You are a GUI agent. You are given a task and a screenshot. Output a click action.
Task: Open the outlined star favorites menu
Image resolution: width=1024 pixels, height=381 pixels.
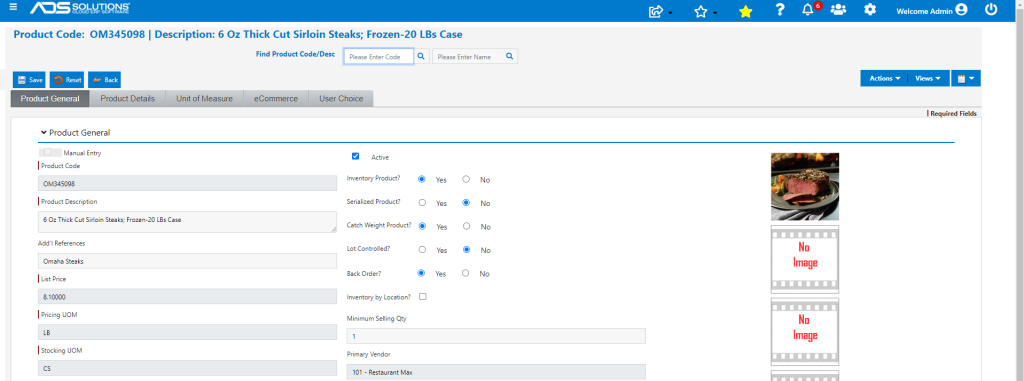tap(704, 11)
